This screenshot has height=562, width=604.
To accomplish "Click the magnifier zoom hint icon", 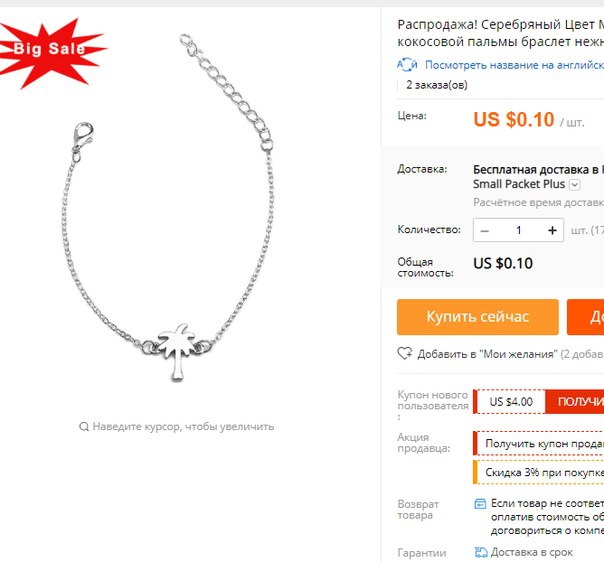I will coord(84,426).
